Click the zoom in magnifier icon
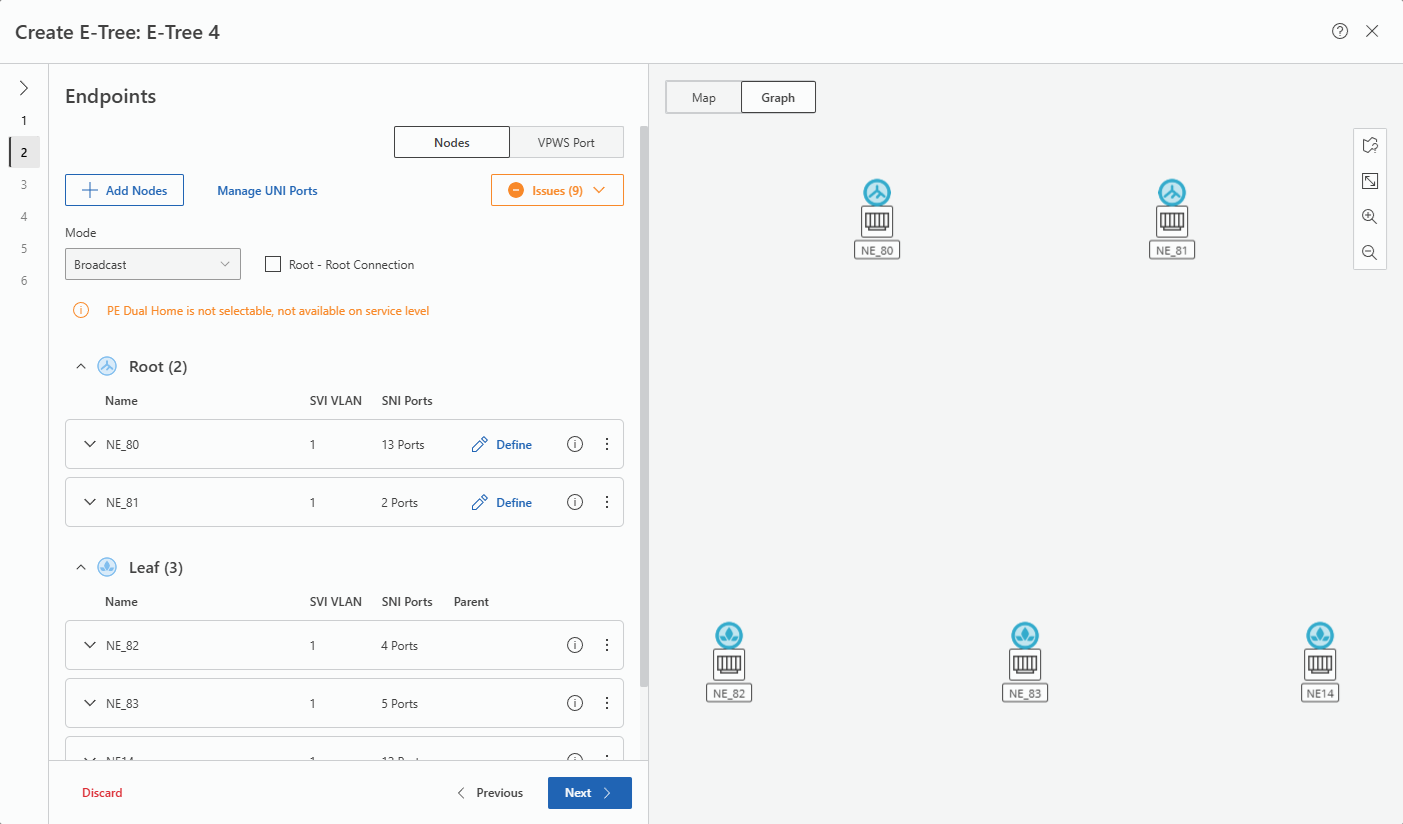The width and height of the screenshot is (1403, 824). [1370, 217]
